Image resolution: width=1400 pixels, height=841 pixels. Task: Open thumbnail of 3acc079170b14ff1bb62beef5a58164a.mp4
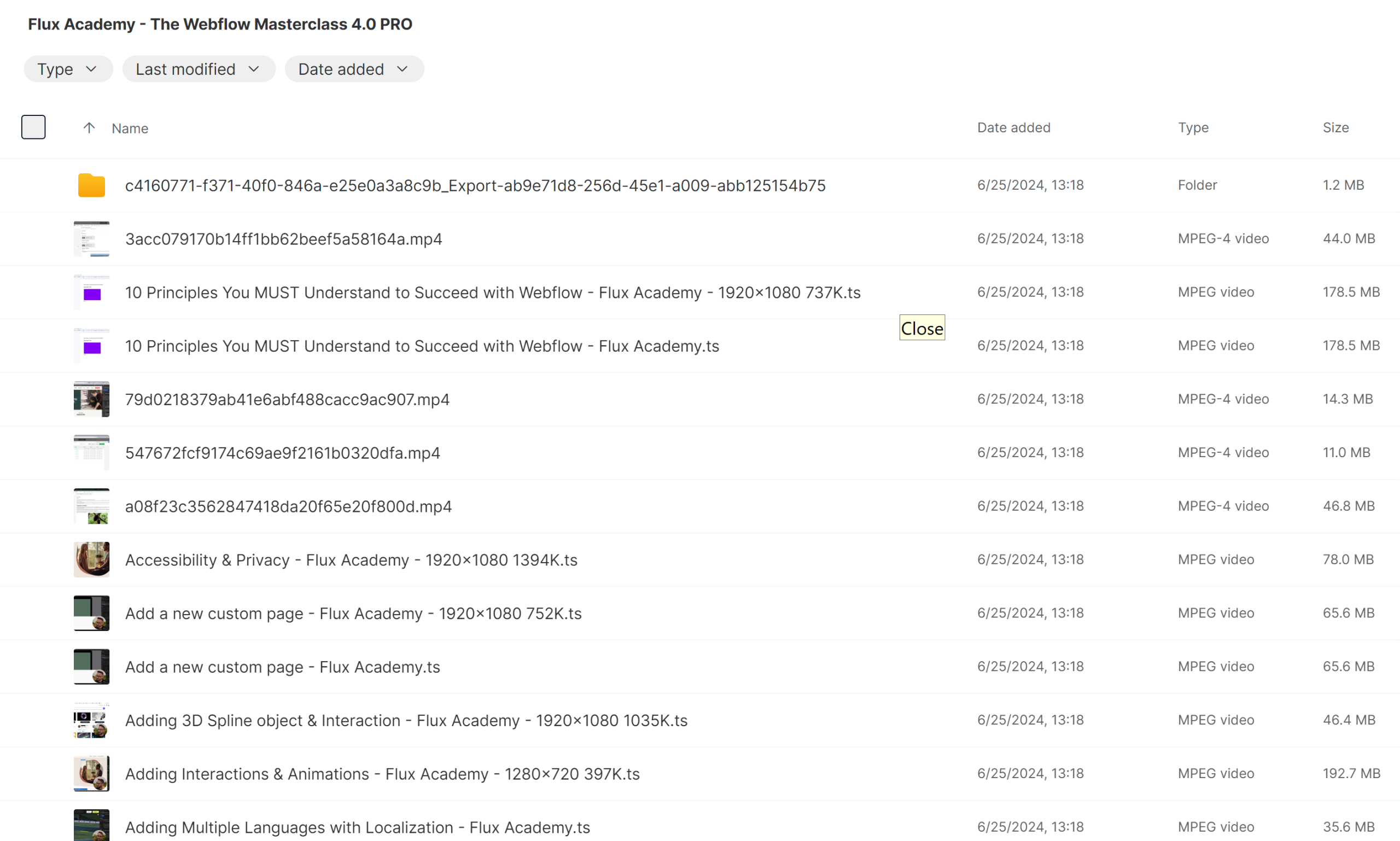[x=91, y=239]
